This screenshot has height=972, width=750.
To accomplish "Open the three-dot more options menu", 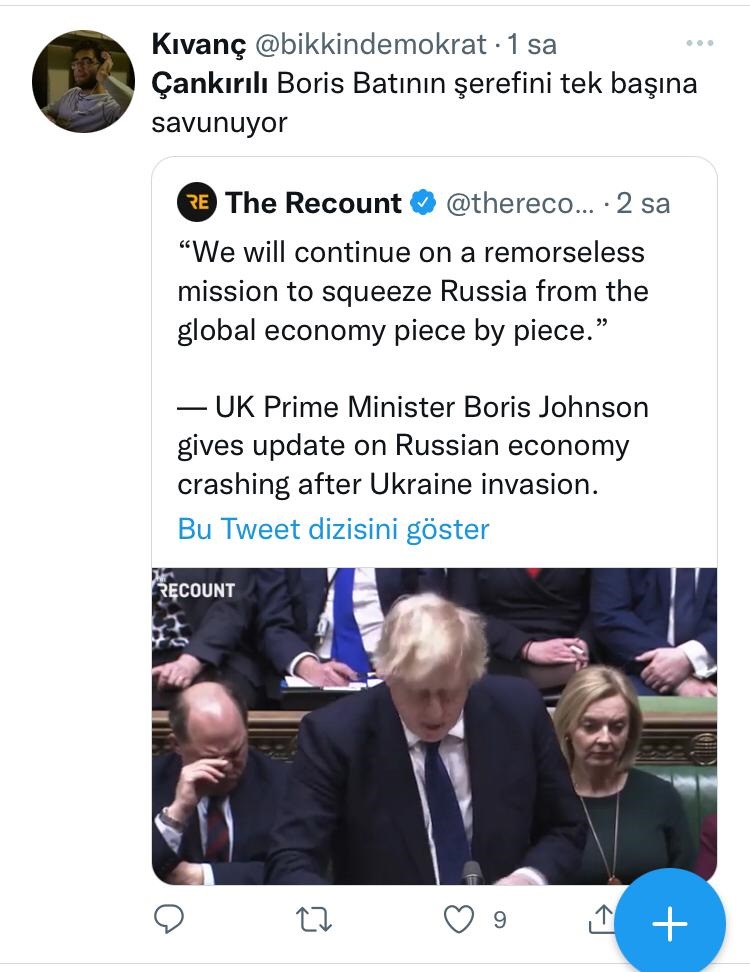I will 700,44.
